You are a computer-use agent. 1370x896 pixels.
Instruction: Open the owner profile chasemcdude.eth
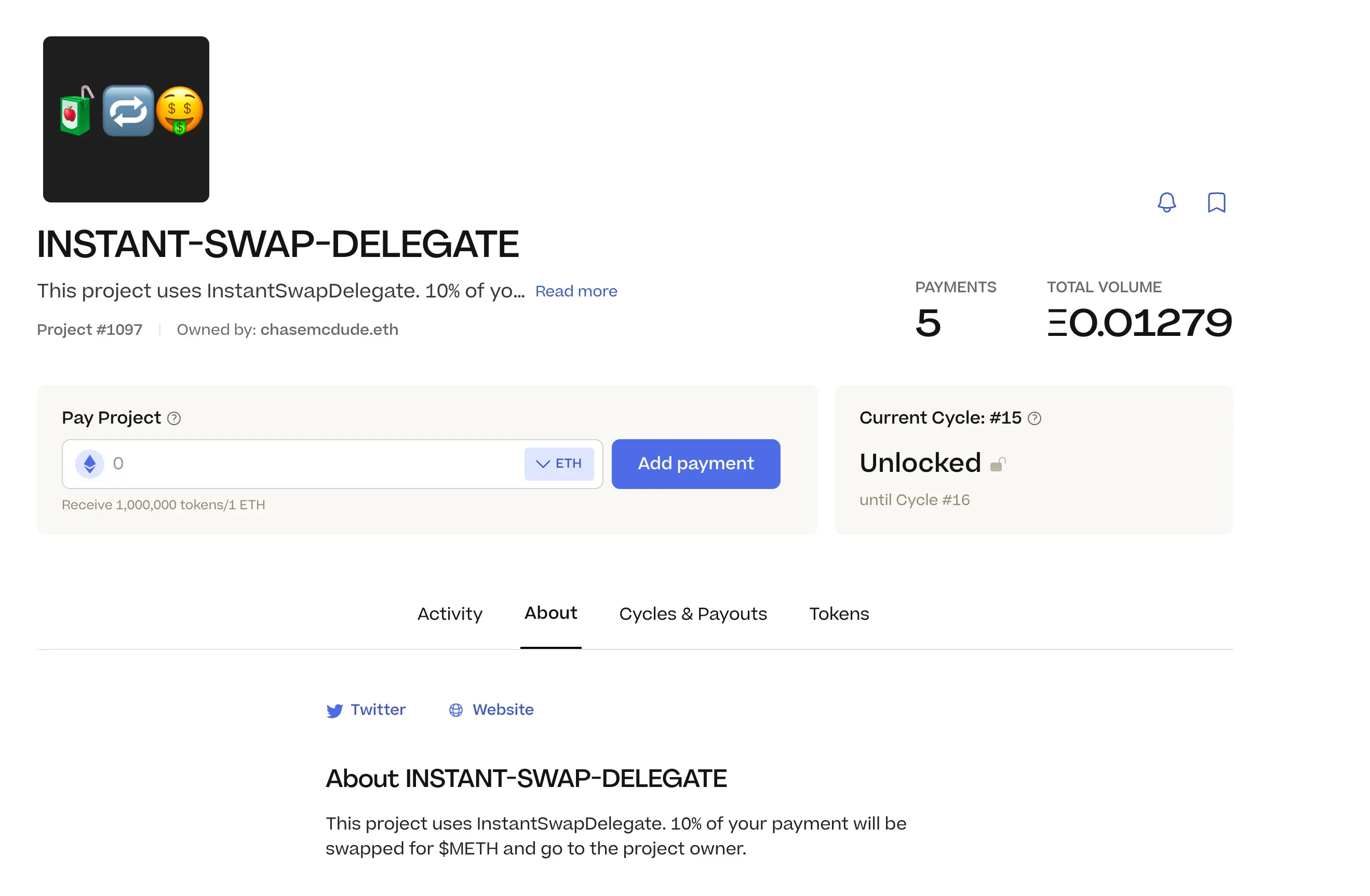point(329,329)
